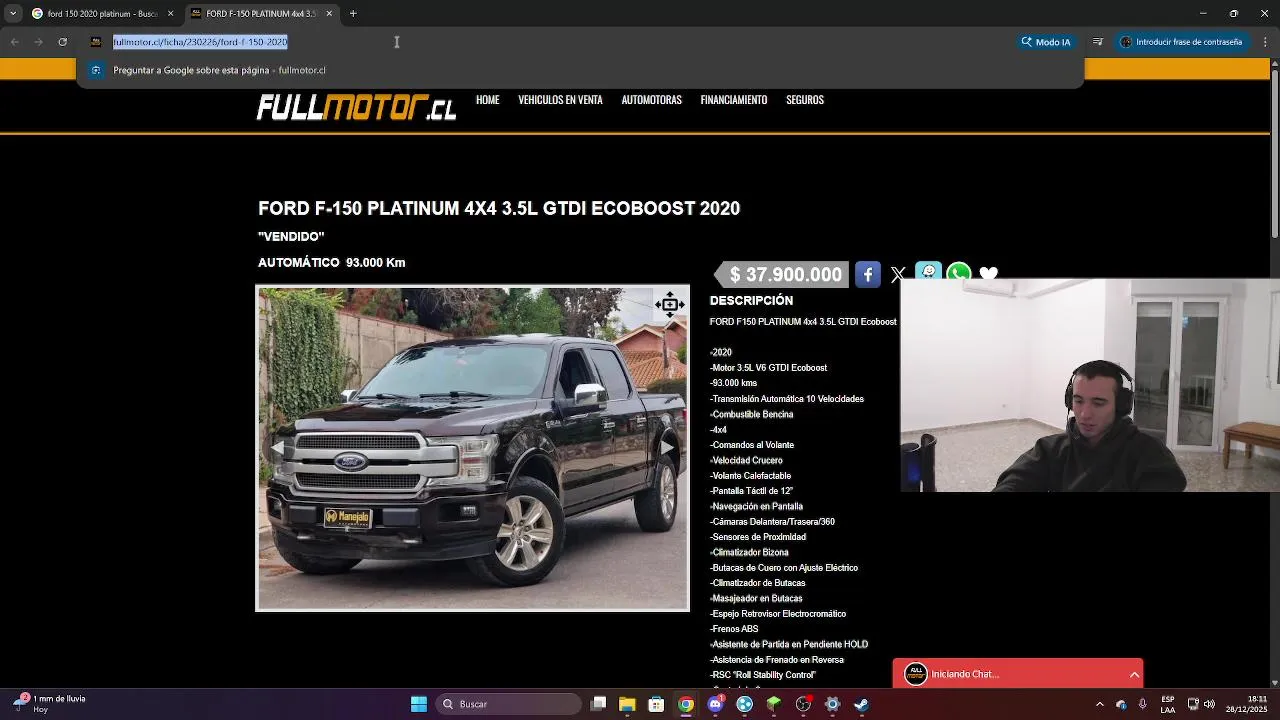This screenshot has height=720, width=1280.
Task: Click ESP LAA language indicator
Action: pyautogui.click(x=1167, y=704)
